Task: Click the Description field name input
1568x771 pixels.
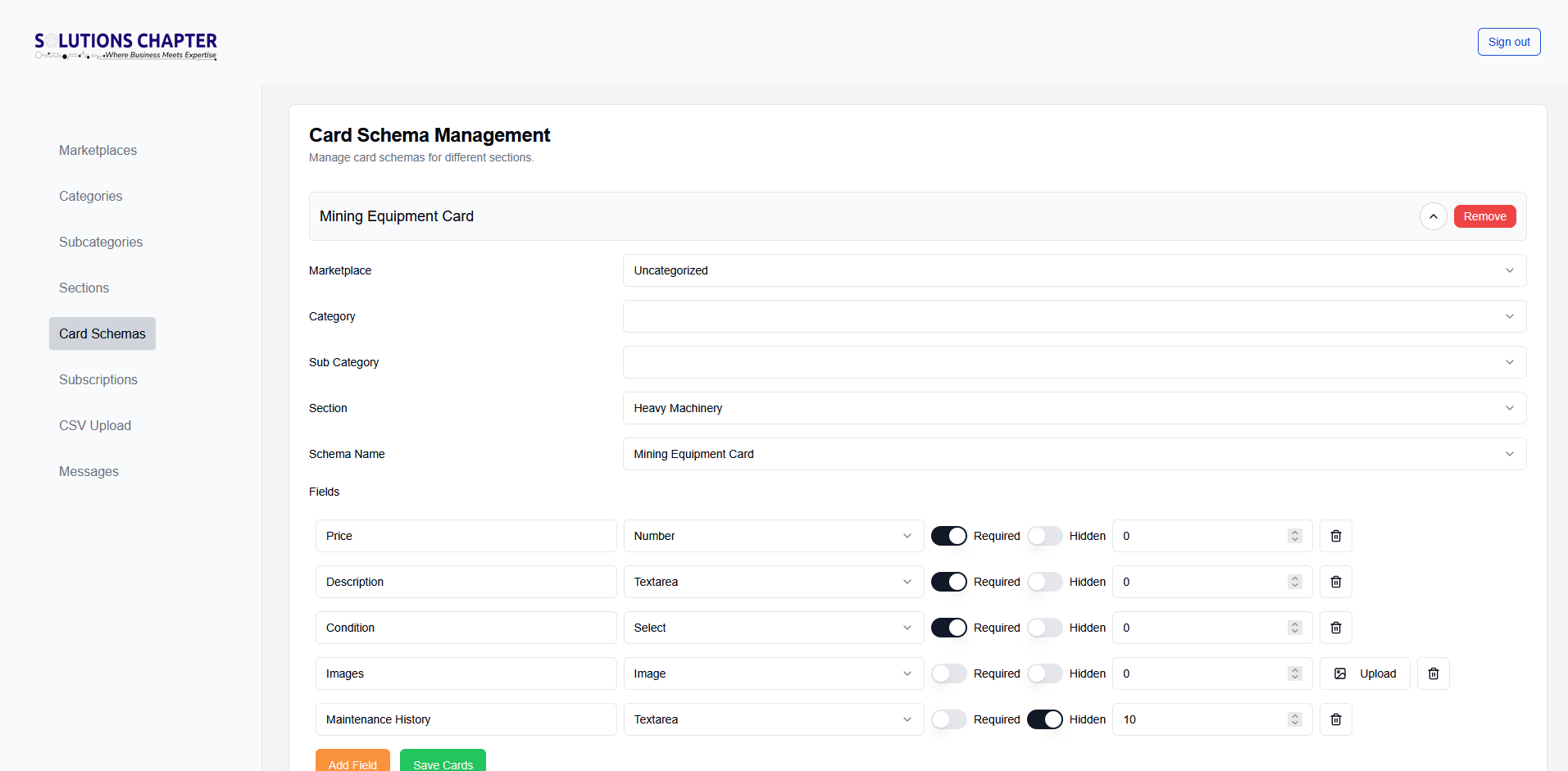Action: (466, 582)
